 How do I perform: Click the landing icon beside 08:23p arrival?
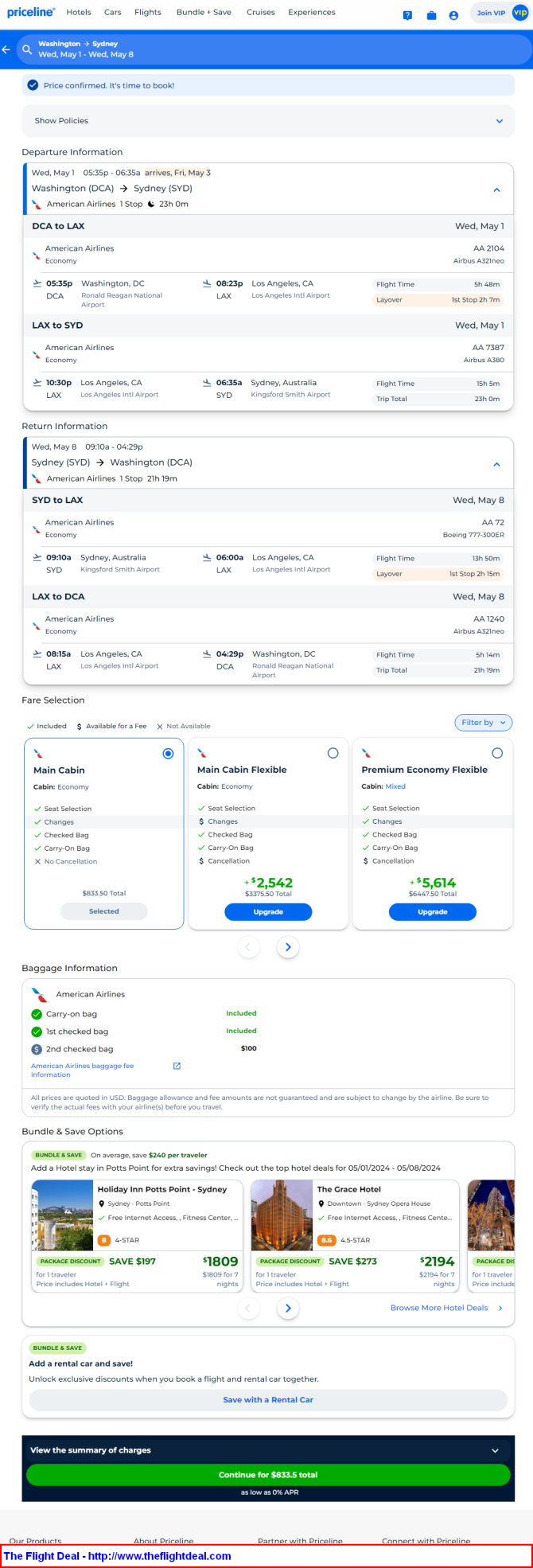click(x=208, y=283)
